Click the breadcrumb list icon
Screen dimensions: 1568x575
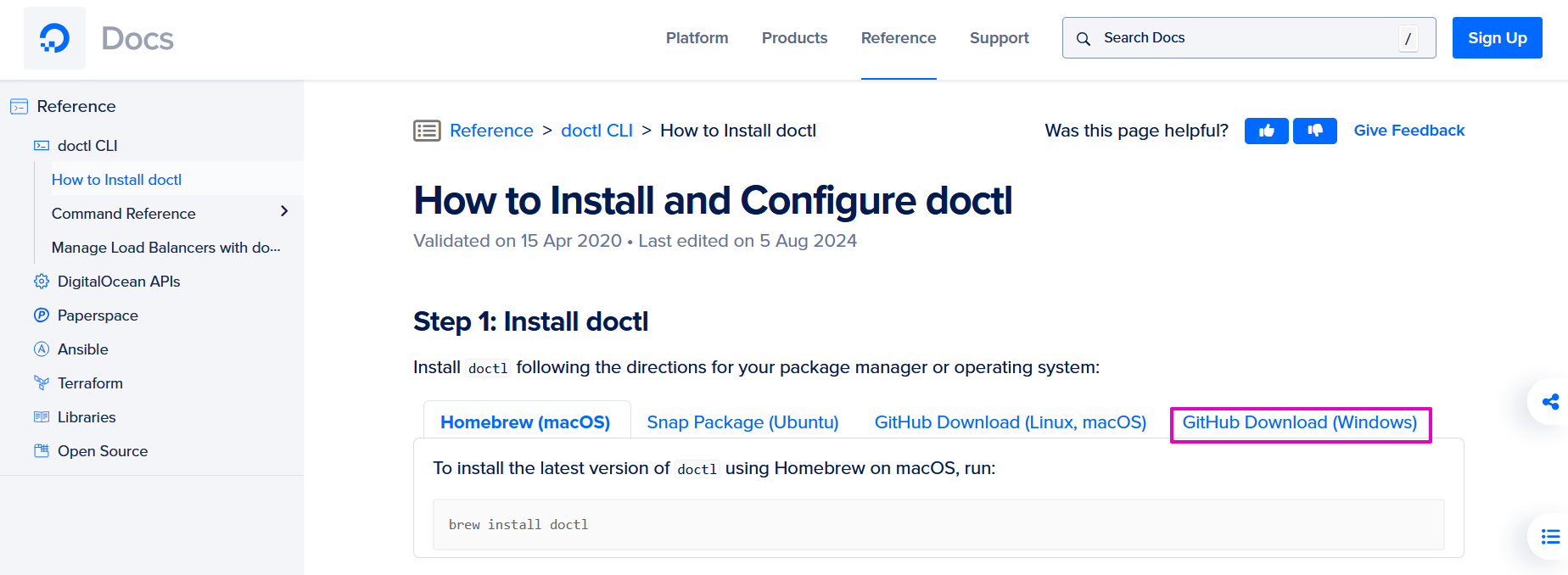(427, 131)
